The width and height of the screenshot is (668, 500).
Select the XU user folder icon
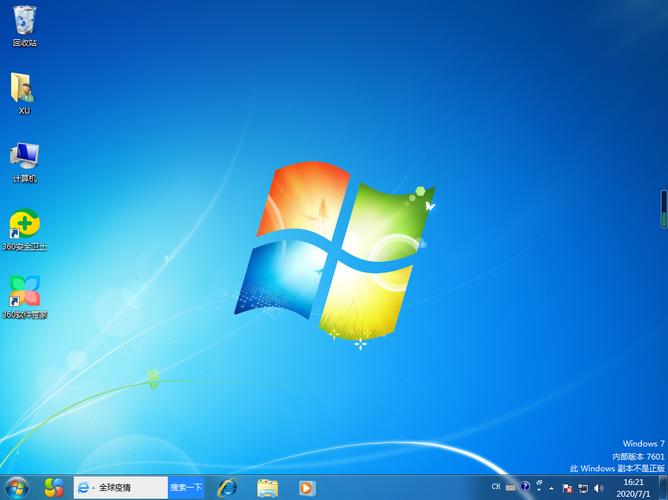coord(24,90)
